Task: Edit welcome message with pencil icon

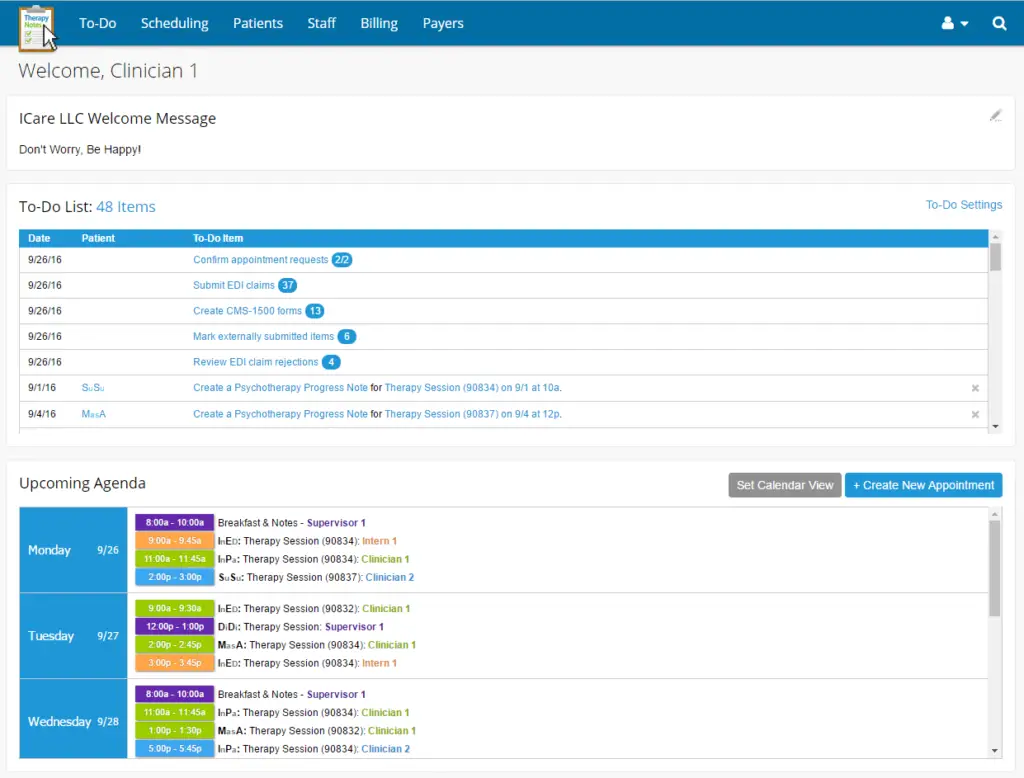Action: point(995,116)
